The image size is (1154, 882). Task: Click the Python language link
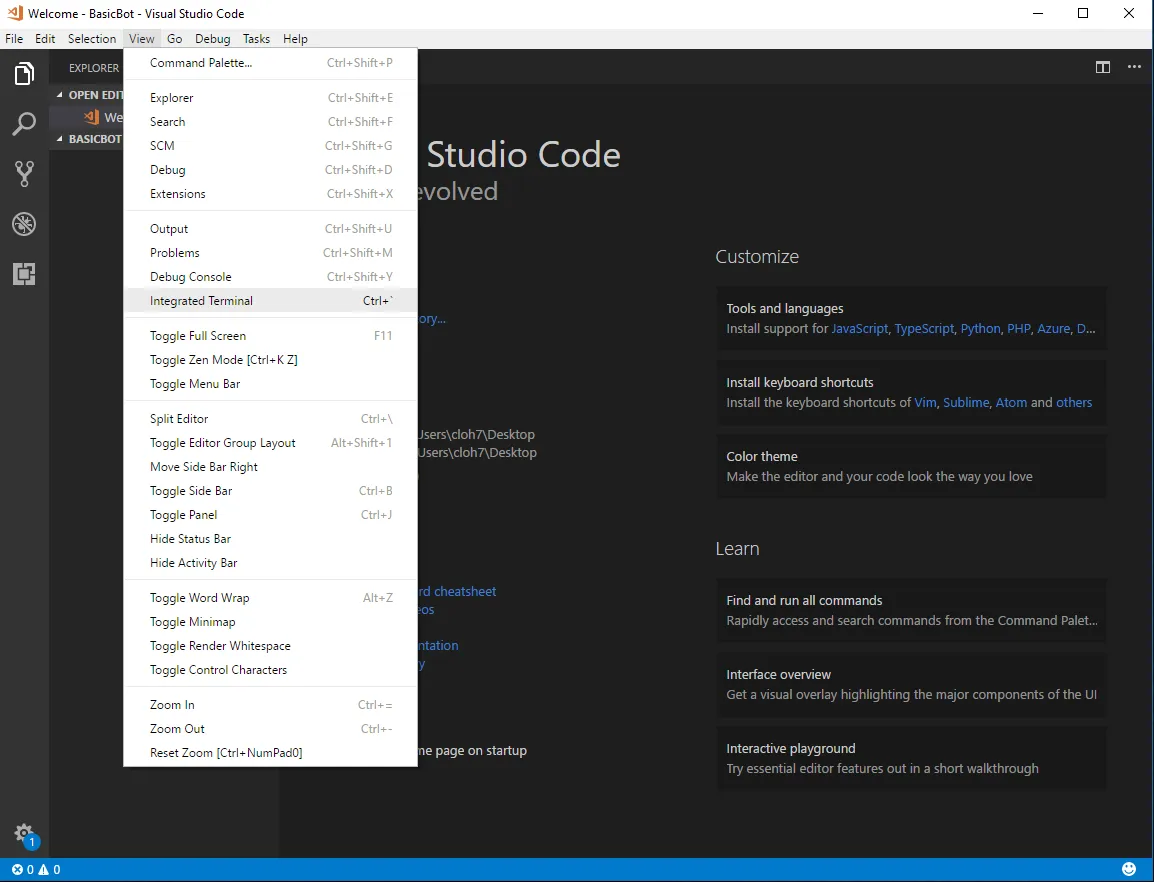pyautogui.click(x=980, y=329)
